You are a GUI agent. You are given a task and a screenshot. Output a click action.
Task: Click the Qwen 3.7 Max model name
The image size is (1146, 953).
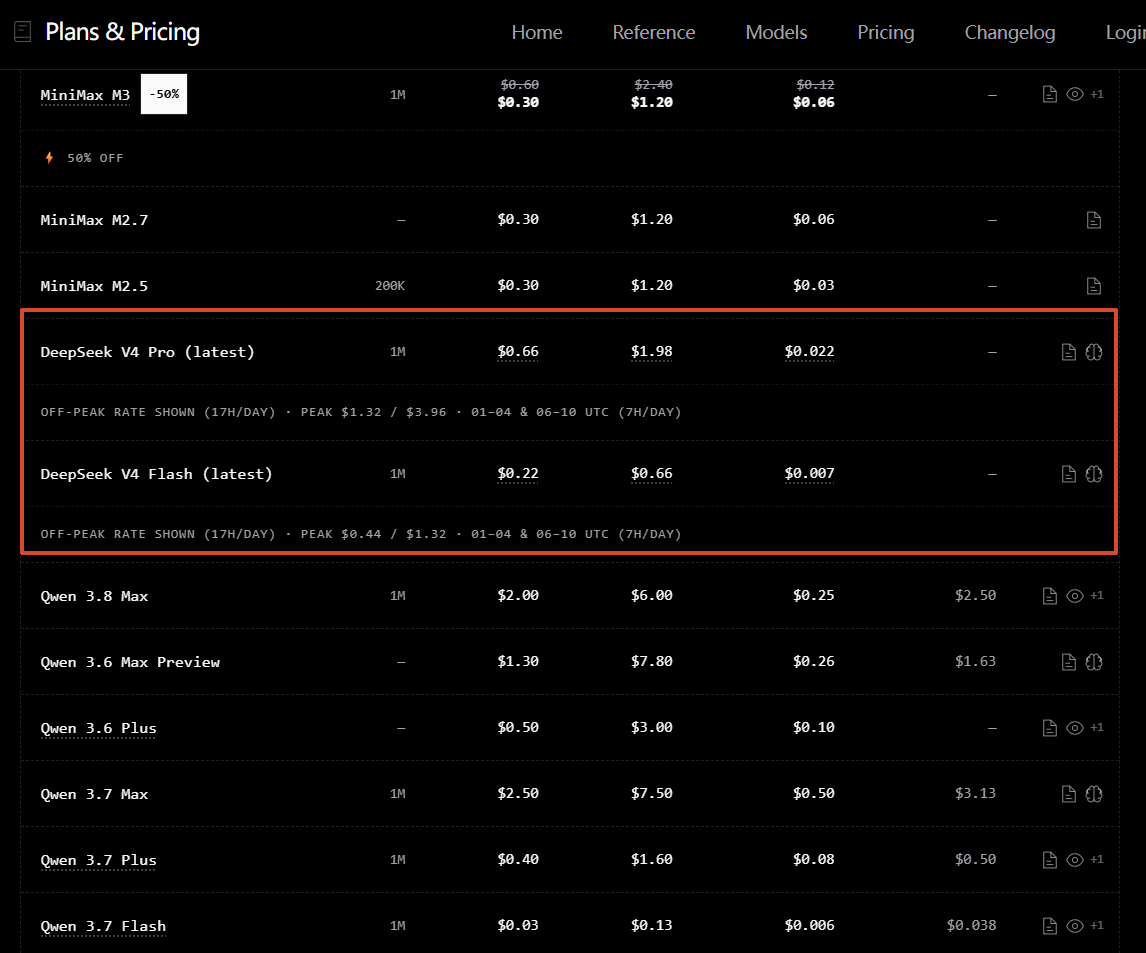(94, 794)
